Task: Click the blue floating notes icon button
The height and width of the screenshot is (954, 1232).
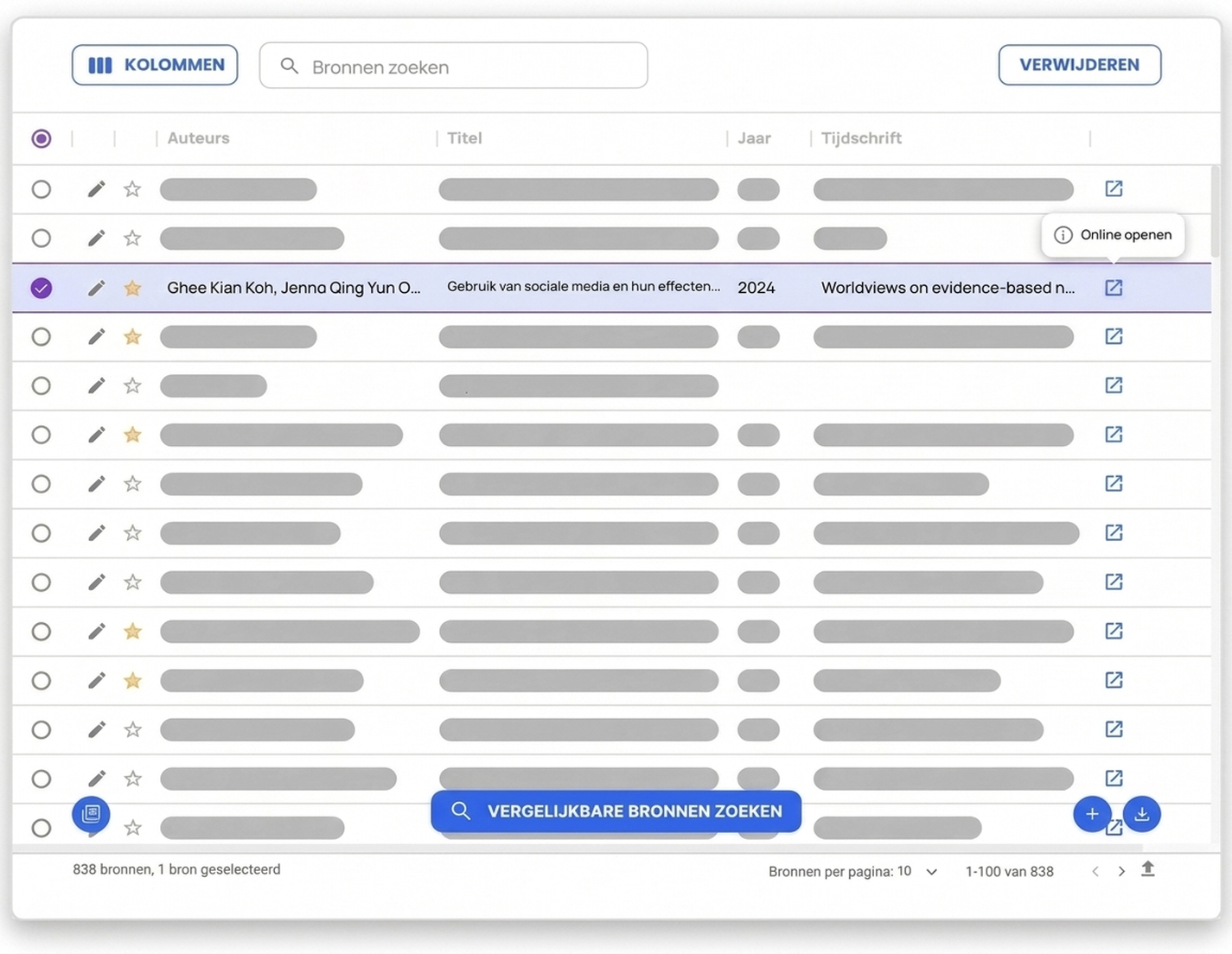Action: pyautogui.click(x=91, y=814)
